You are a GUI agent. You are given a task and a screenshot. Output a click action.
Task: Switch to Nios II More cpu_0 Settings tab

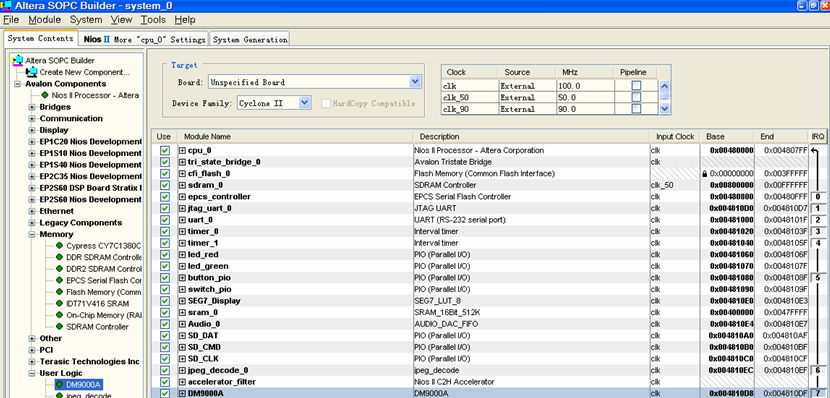click(145, 40)
